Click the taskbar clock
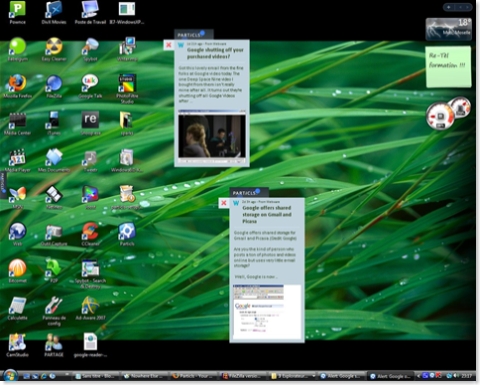Viewport: 480px width, 385px height. [x=466, y=376]
